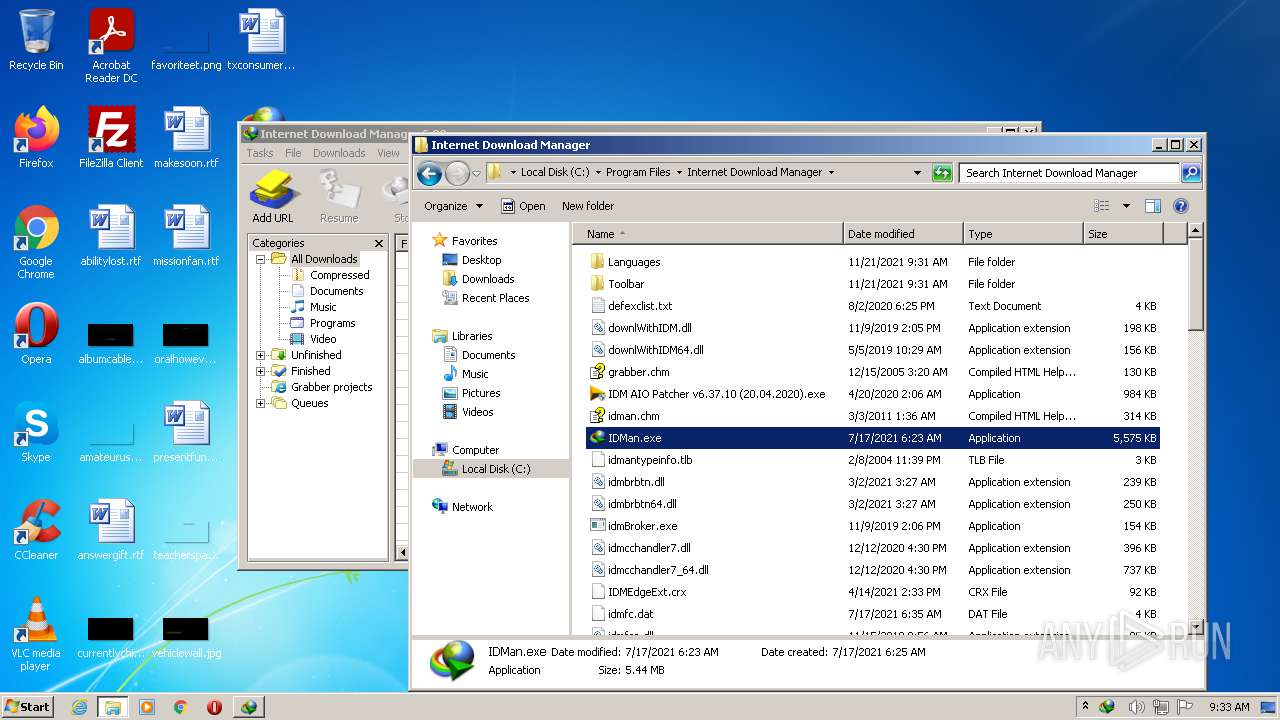Select Local Disk (C:) in navigation pane
Screen dimensions: 1280x720
496,469
